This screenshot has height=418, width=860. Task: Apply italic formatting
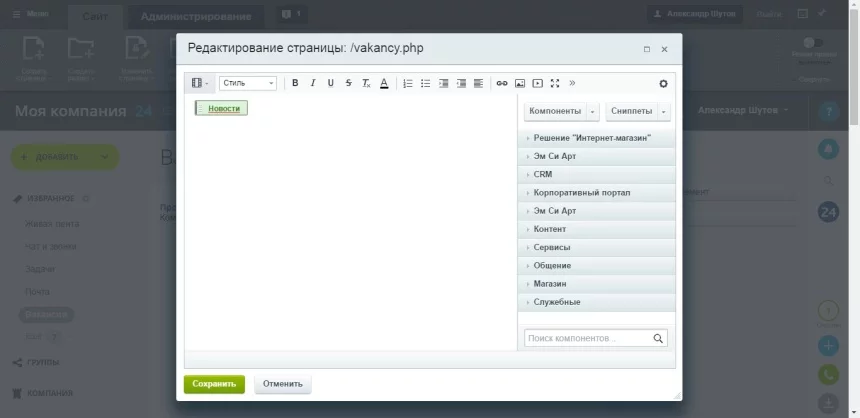coord(313,83)
